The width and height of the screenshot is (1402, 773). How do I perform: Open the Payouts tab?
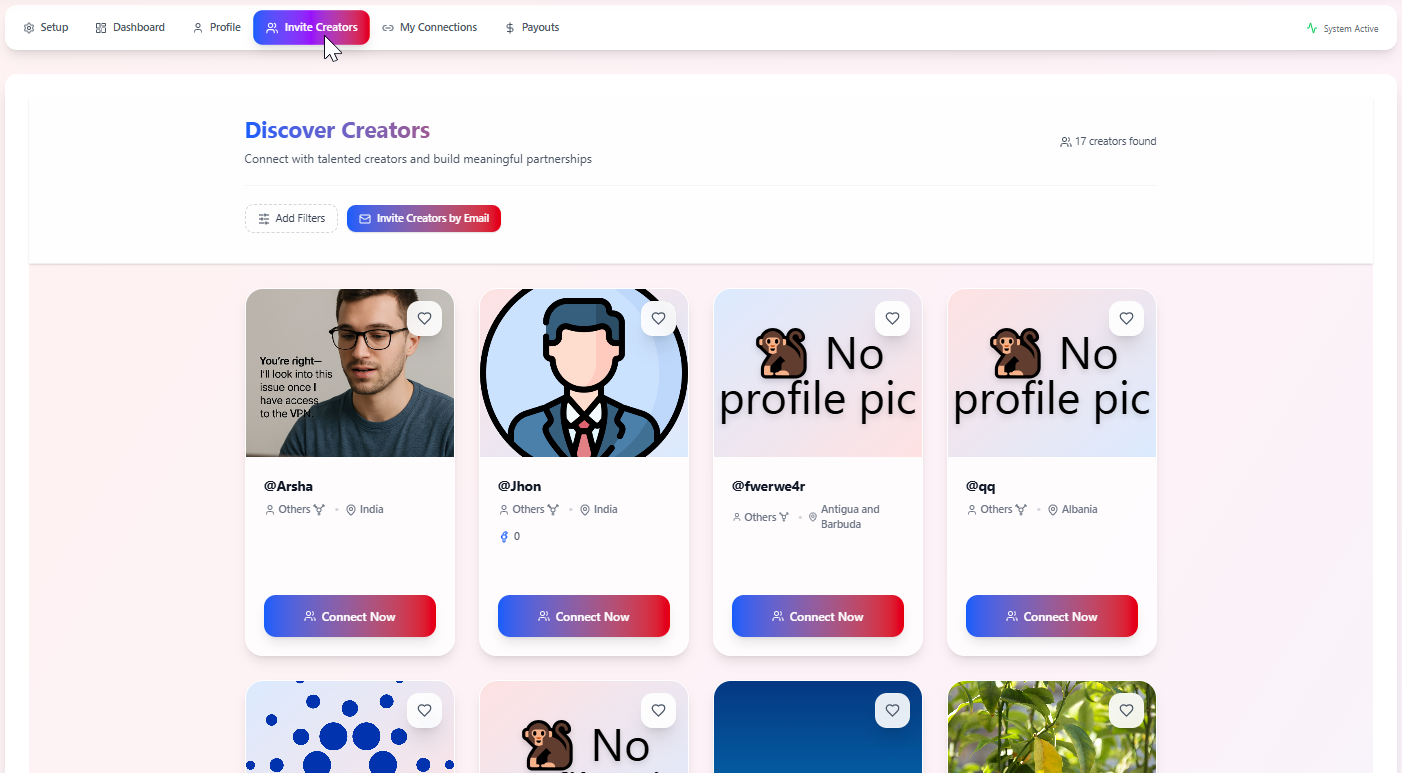pos(532,28)
